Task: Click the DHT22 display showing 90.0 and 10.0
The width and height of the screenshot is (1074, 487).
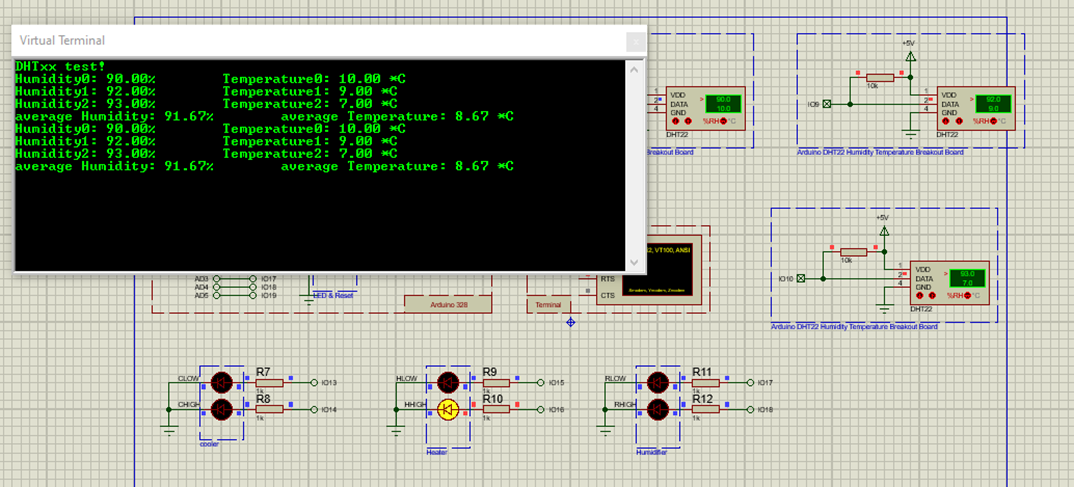Action: pos(725,103)
